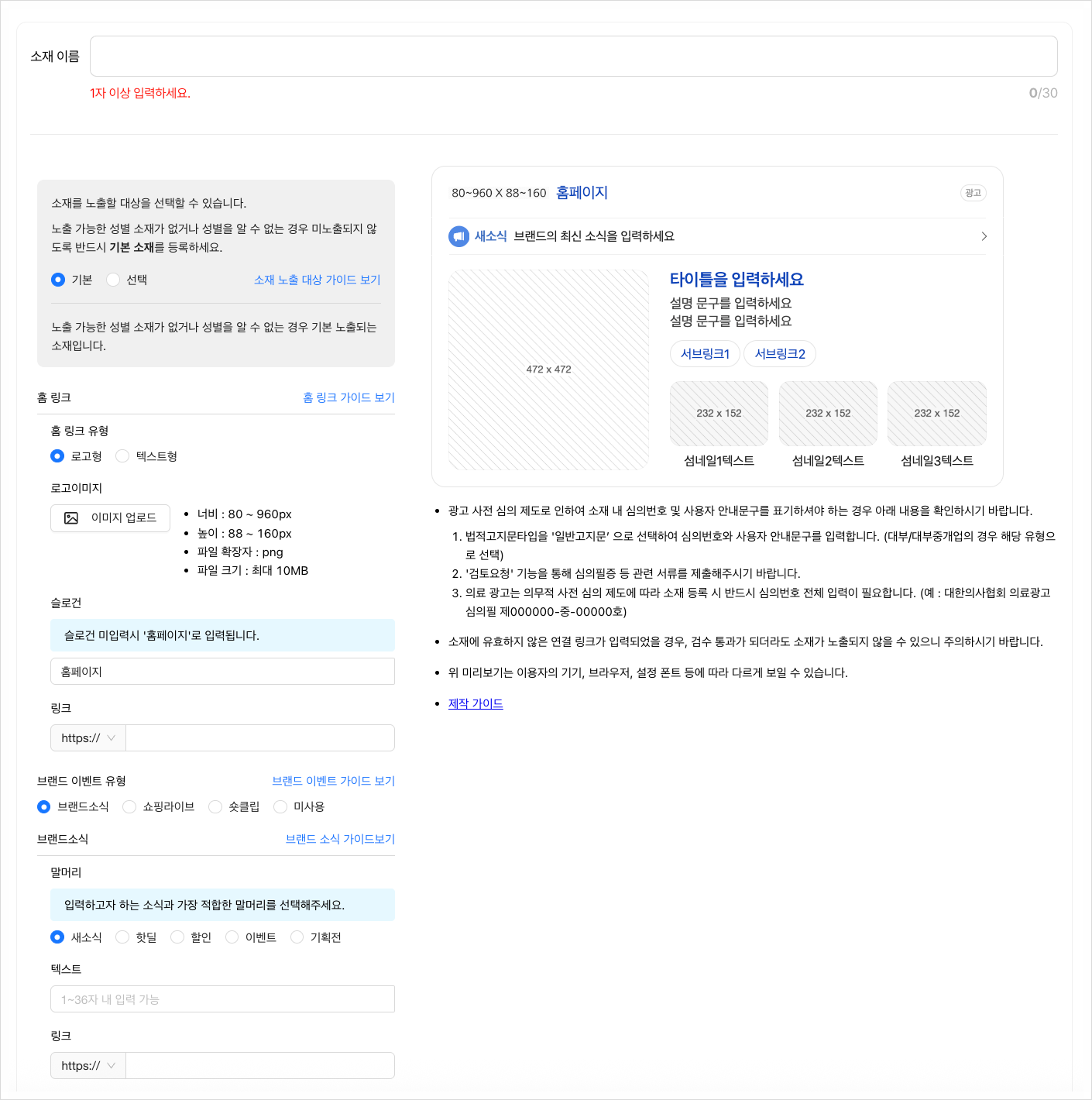This screenshot has height=1100, width=1092.
Task: Click 서브링크1 chip in preview
Action: tap(705, 354)
